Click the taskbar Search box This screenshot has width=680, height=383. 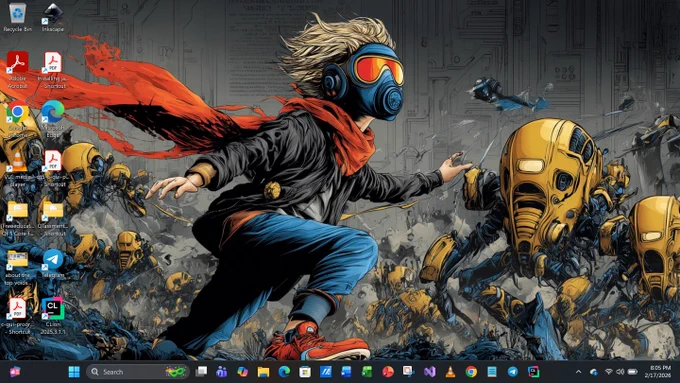[137, 372]
